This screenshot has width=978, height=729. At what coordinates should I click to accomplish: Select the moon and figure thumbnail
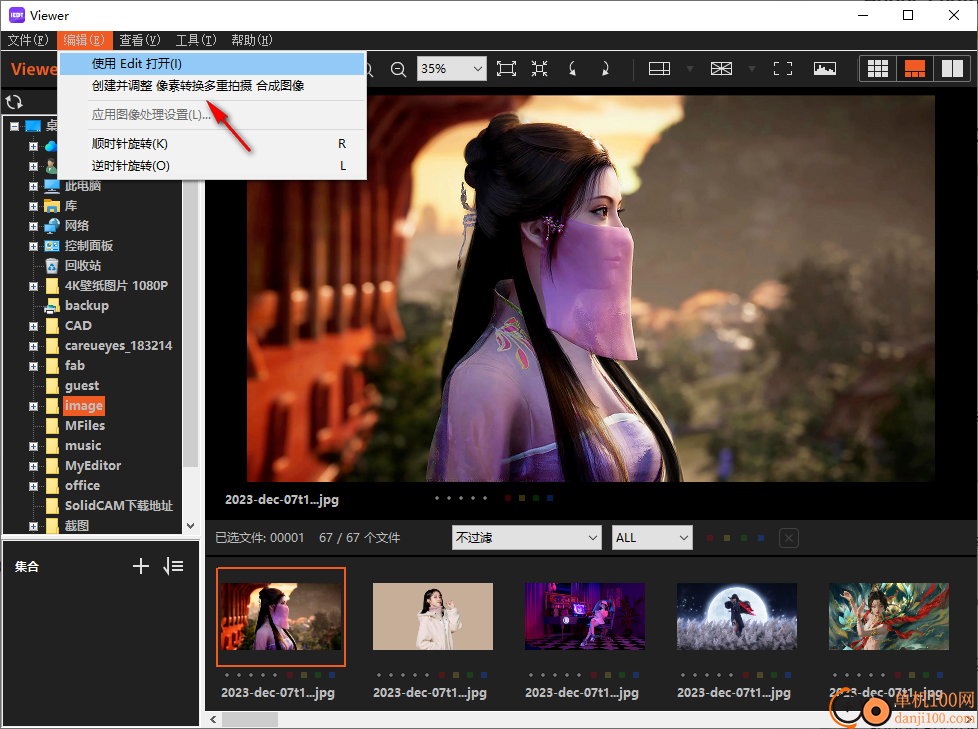pos(737,616)
